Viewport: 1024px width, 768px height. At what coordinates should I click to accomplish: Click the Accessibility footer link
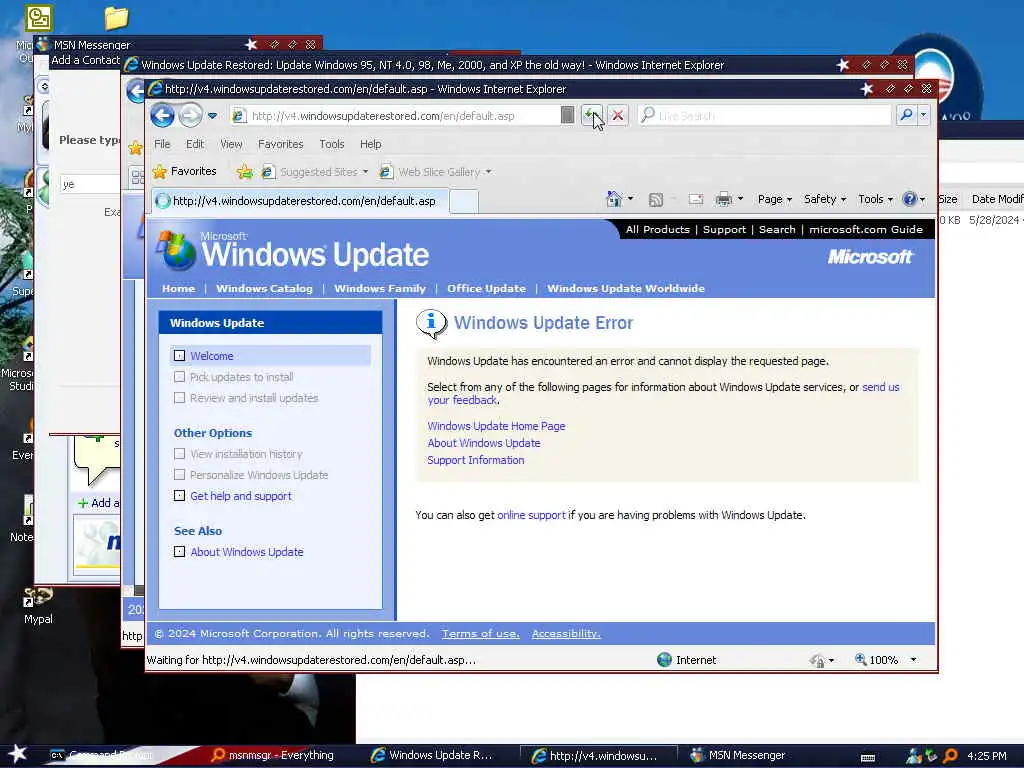pyautogui.click(x=566, y=633)
